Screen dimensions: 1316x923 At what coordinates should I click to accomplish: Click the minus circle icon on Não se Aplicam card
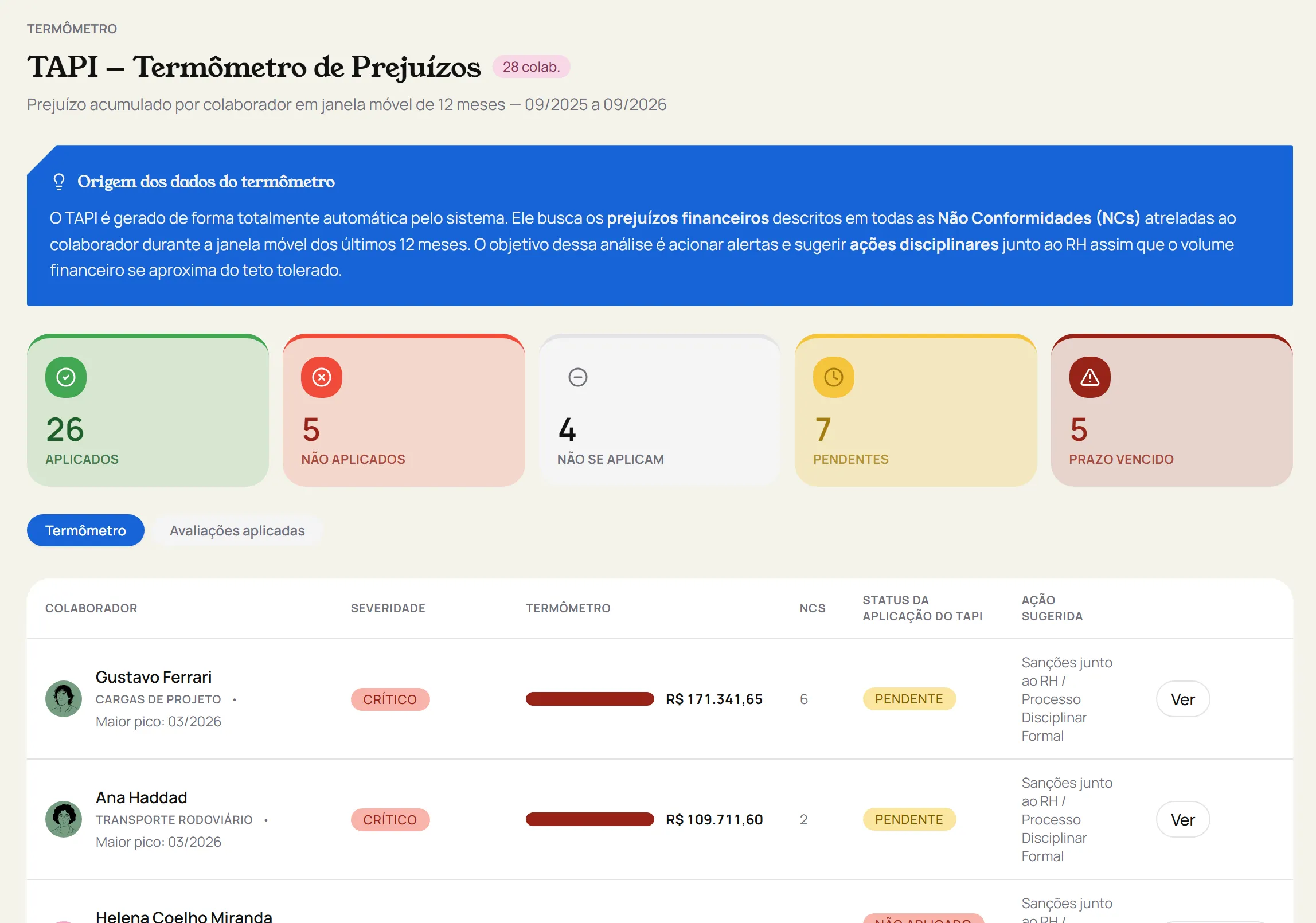coord(577,377)
